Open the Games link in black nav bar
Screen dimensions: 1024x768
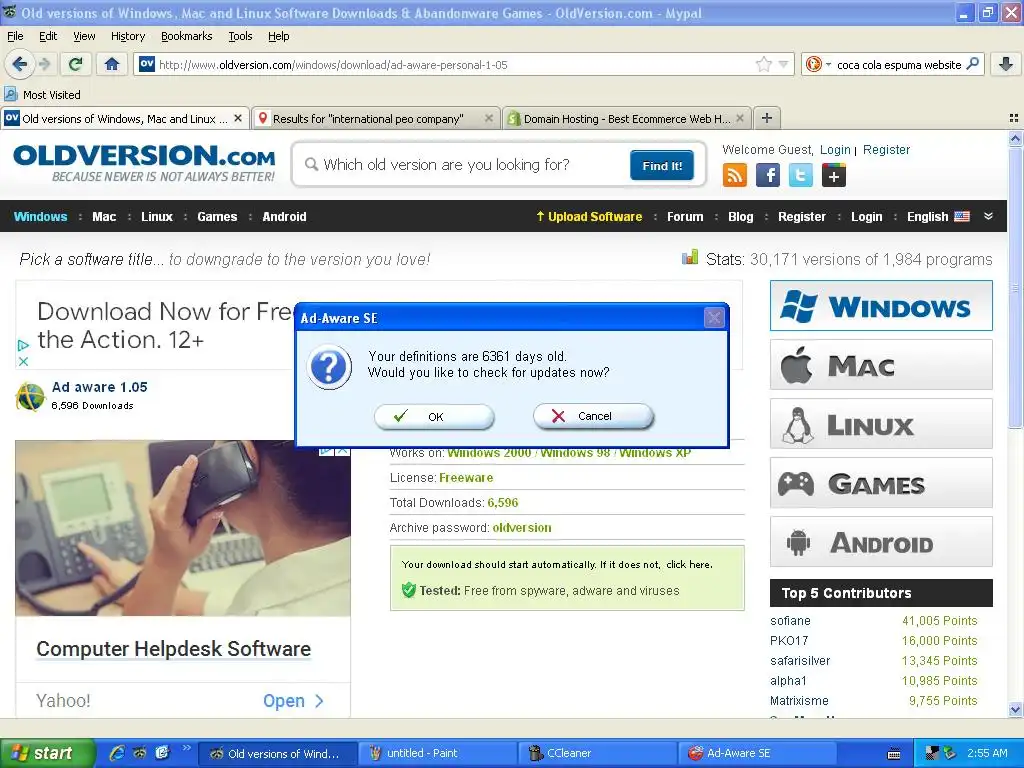(x=217, y=216)
